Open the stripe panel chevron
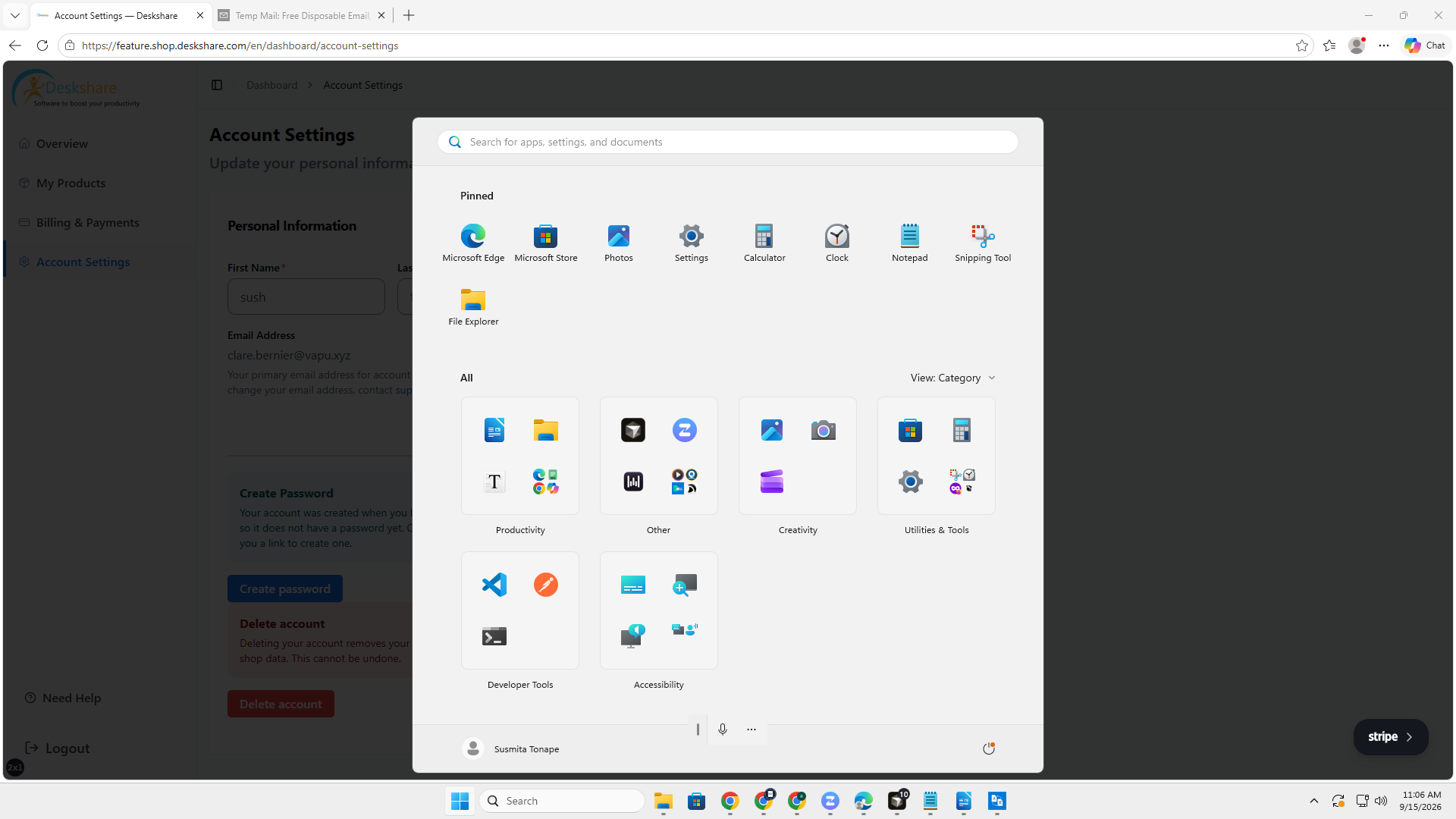 click(x=1409, y=737)
